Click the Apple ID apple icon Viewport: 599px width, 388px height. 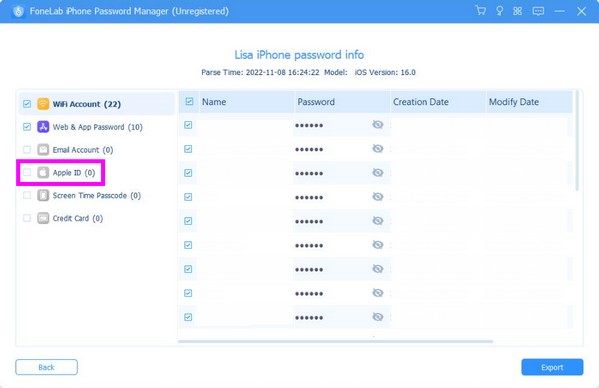coord(43,173)
